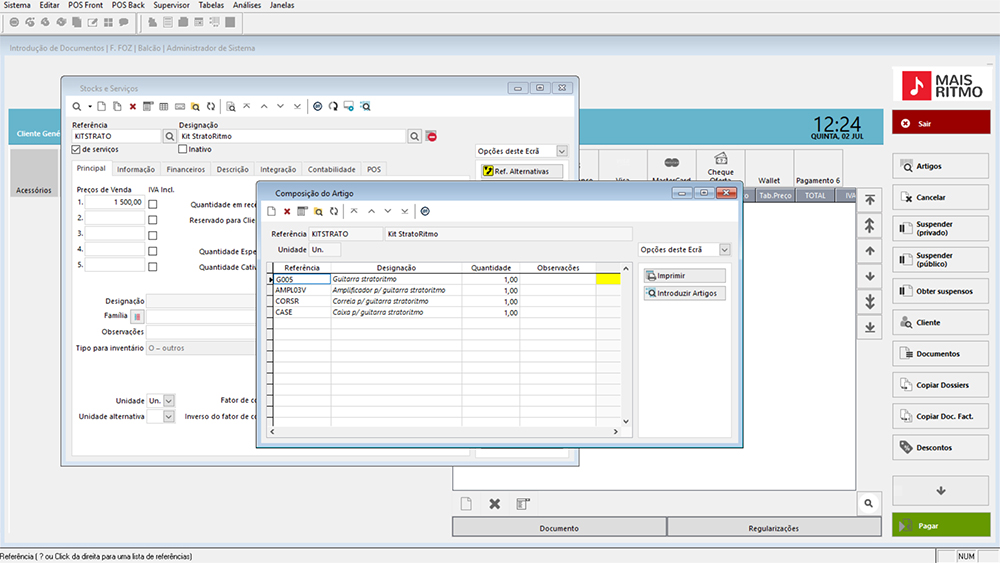Go to next record in Composição do Artigo

388,211
